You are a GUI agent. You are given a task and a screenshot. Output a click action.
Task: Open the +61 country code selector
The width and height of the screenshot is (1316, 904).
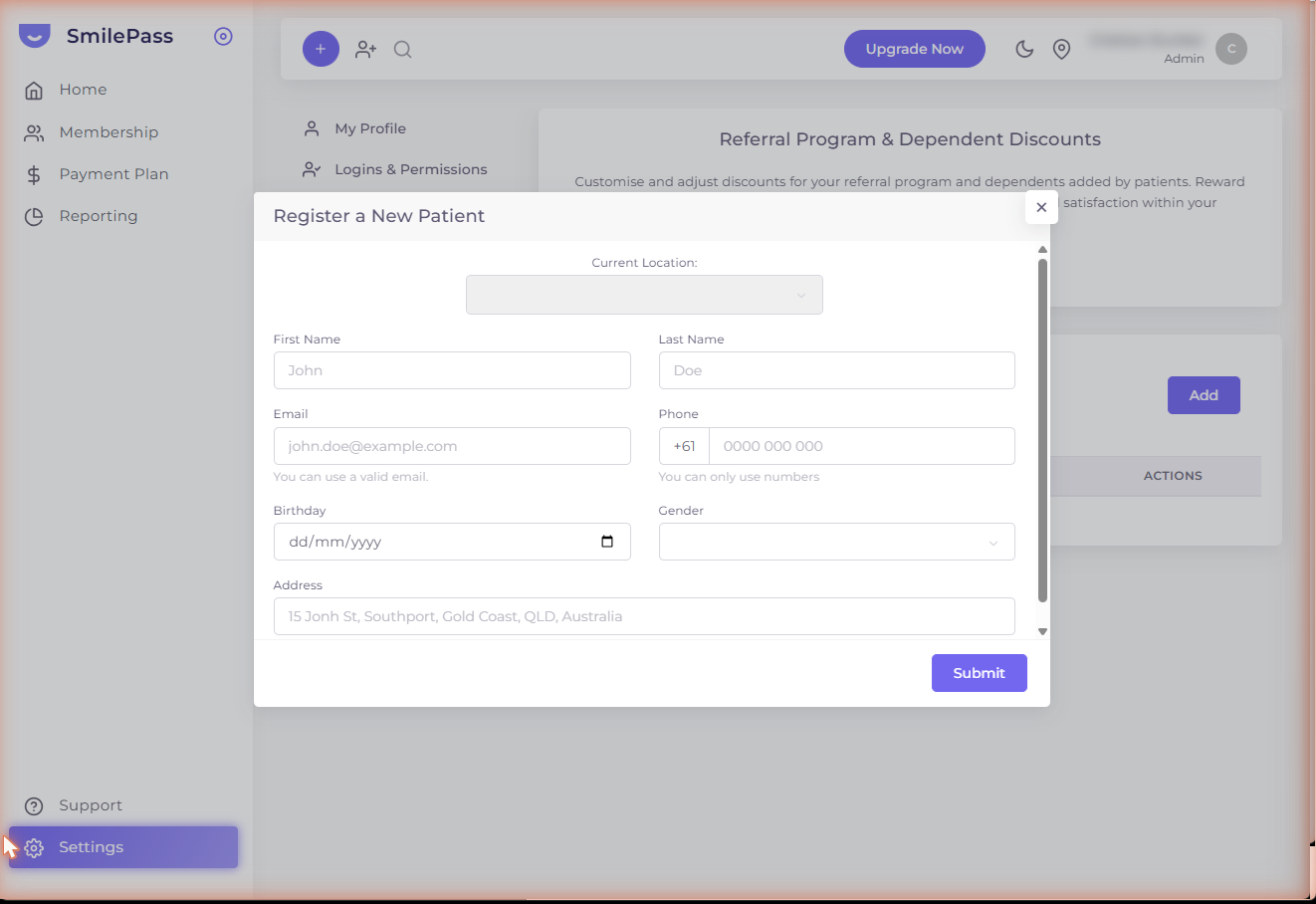pyautogui.click(x=684, y=446)
